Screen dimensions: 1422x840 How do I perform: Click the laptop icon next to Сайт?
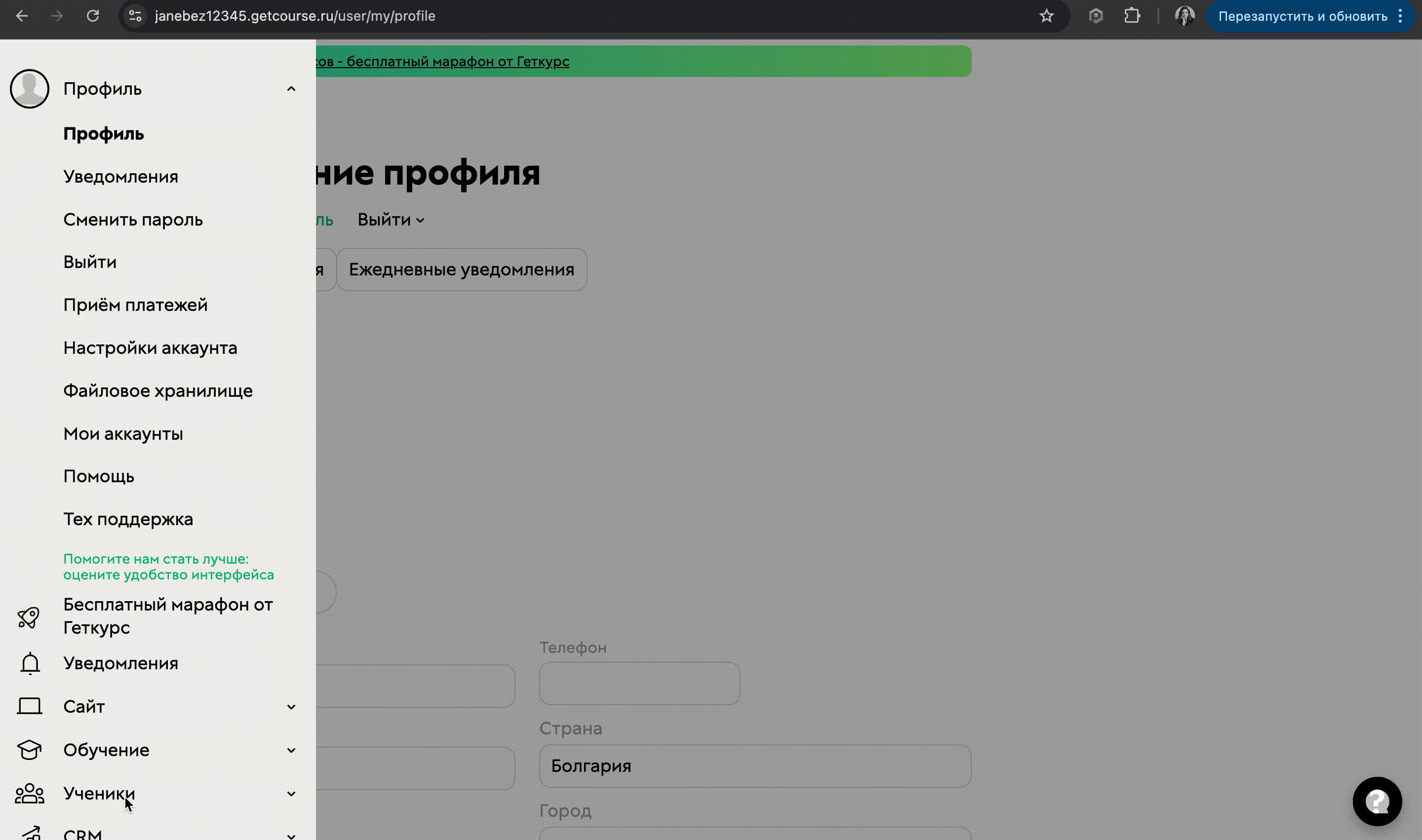click(30, 706)
